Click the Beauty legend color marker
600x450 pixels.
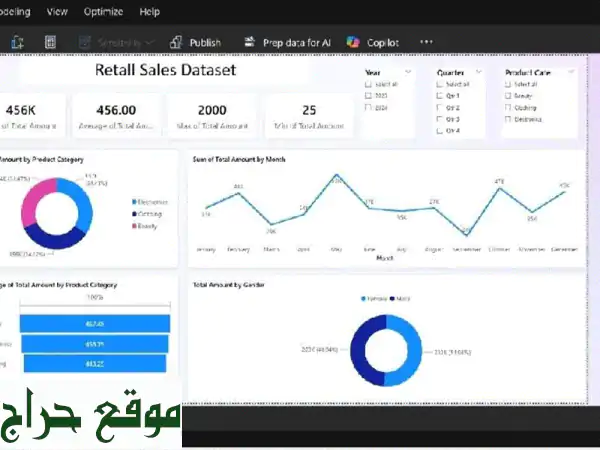[134, 226]
